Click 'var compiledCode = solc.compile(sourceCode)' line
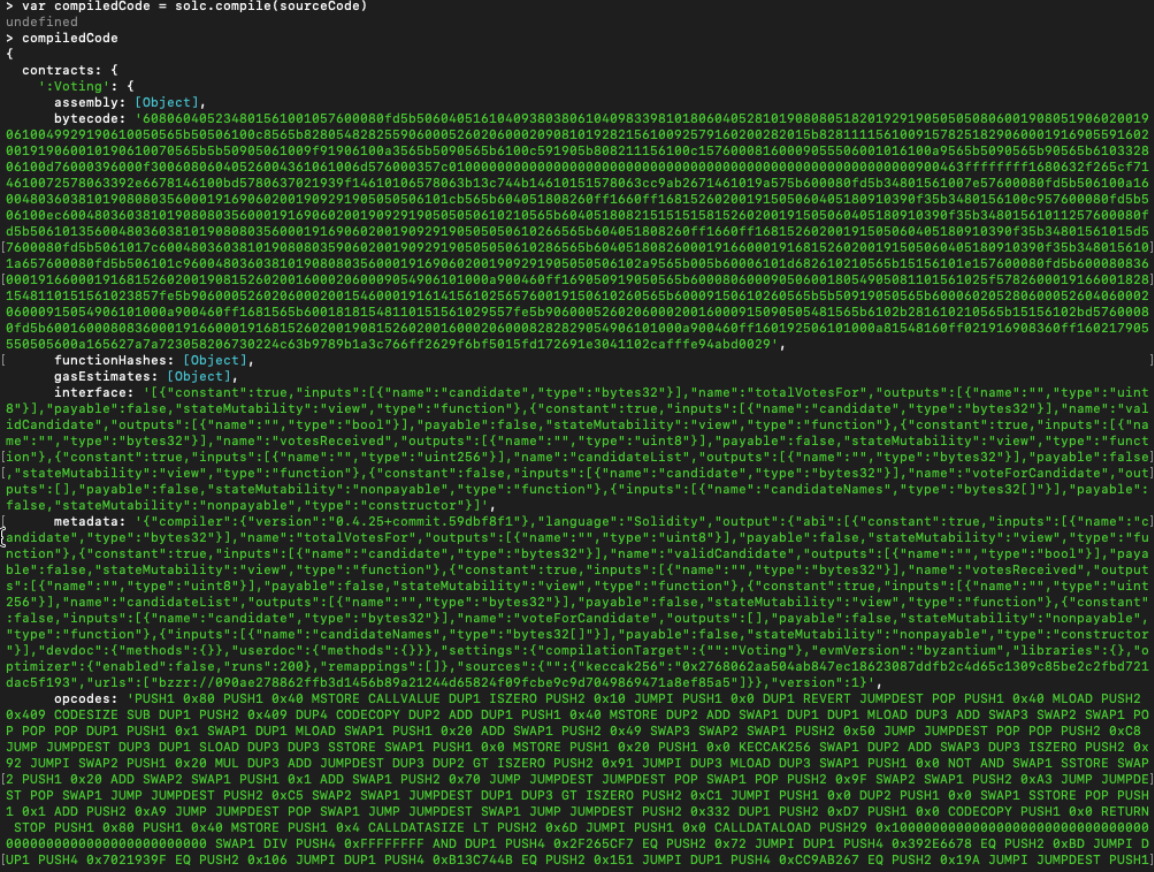The width and height of the screenshot is (1154, 872). point(194,6)
